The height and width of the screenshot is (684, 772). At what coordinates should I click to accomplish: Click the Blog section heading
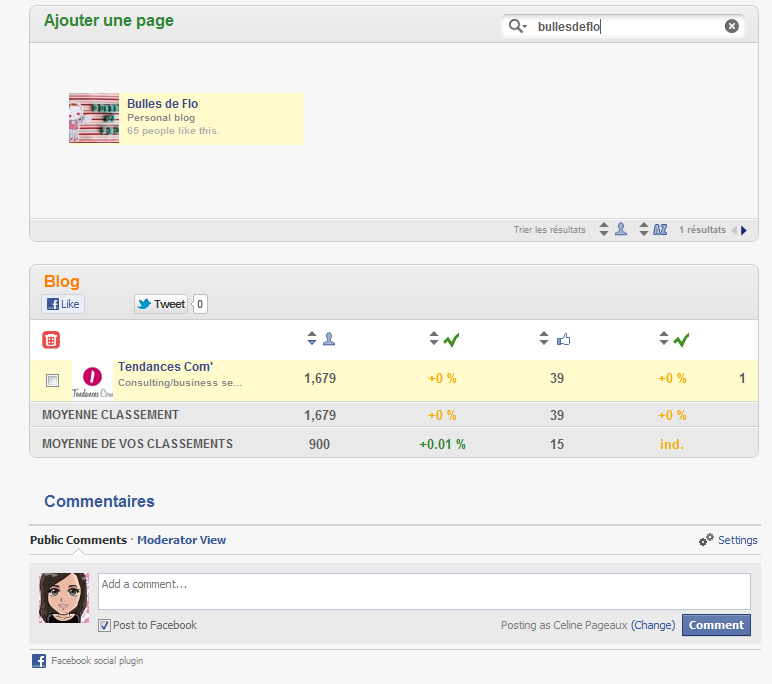[62, 281]
